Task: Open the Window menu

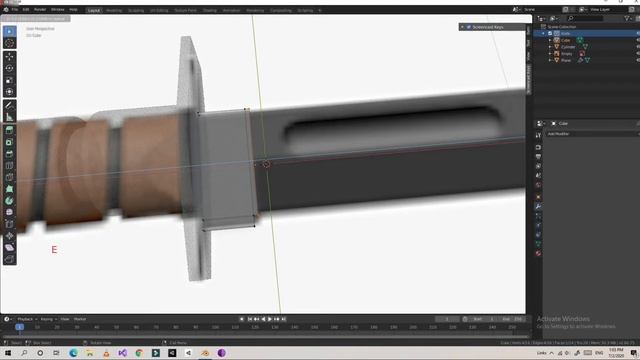Action: (x=58, y=9)
